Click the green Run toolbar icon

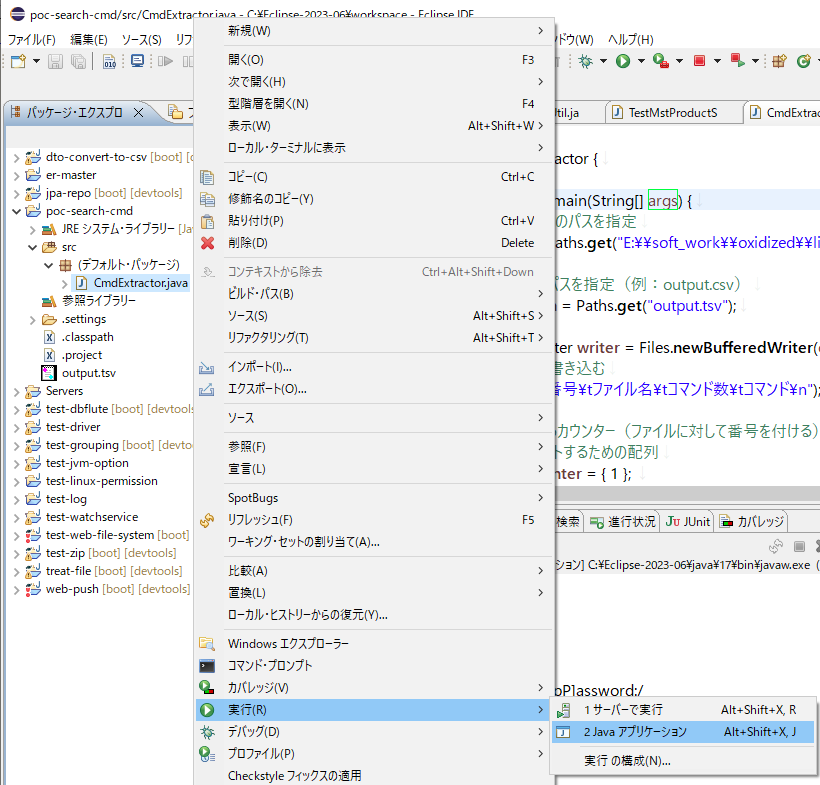click(x=622, y=61)
